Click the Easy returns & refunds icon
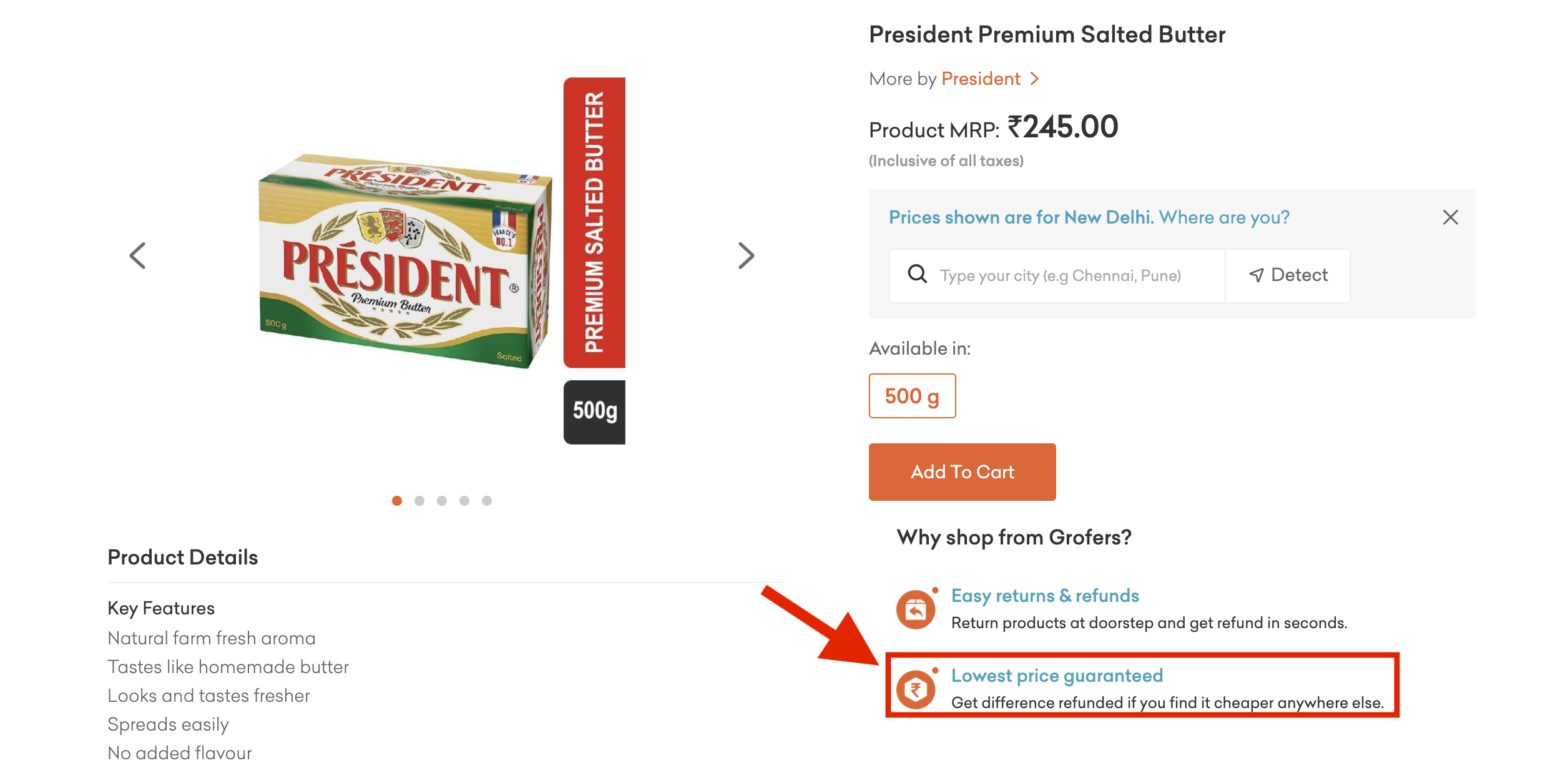 pos(916,609)
